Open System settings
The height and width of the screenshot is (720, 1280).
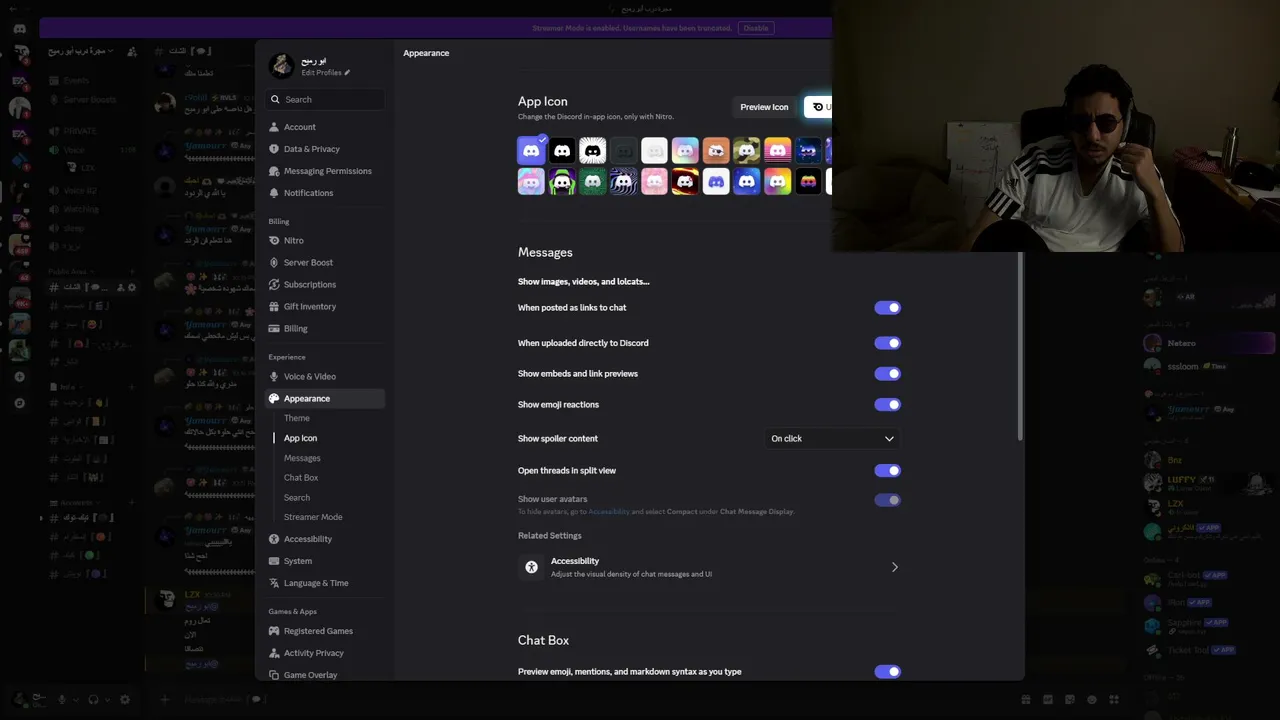click(325, 561)
